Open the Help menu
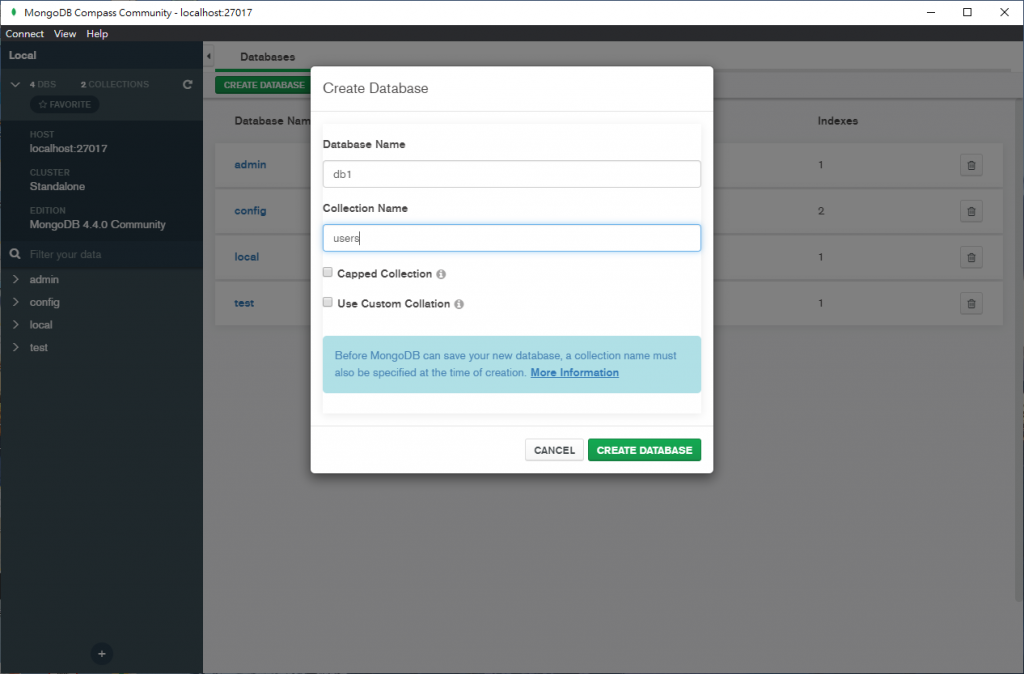This screenshot has width=1024, height=674. pyautogui.click(x=97, y=33)
